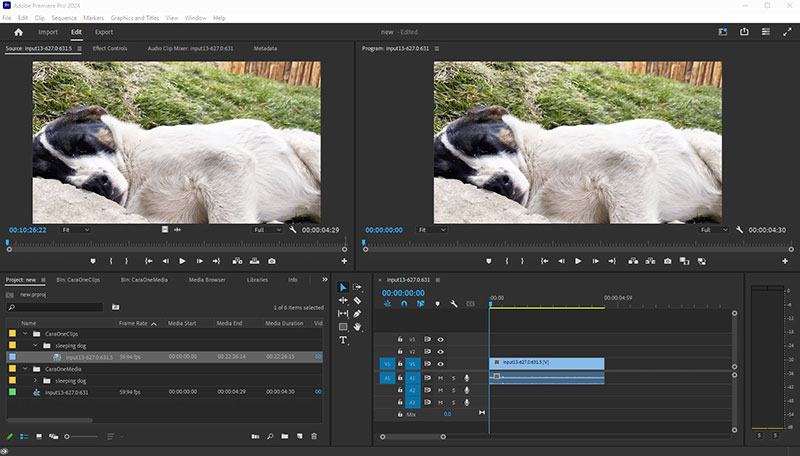
Task: Open timeline display settings wrench
Action: click(x=454, y=303)
